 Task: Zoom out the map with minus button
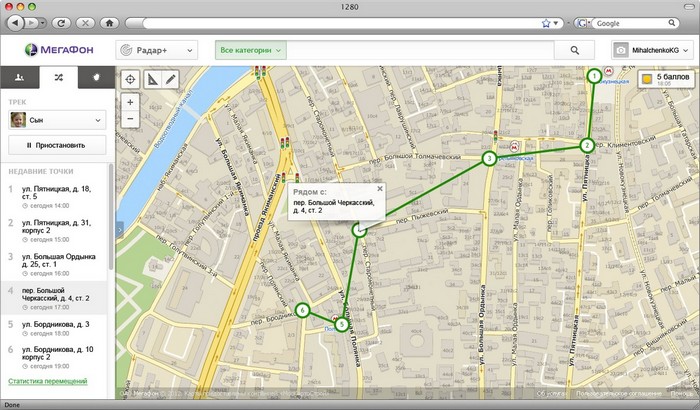[129, 119]
